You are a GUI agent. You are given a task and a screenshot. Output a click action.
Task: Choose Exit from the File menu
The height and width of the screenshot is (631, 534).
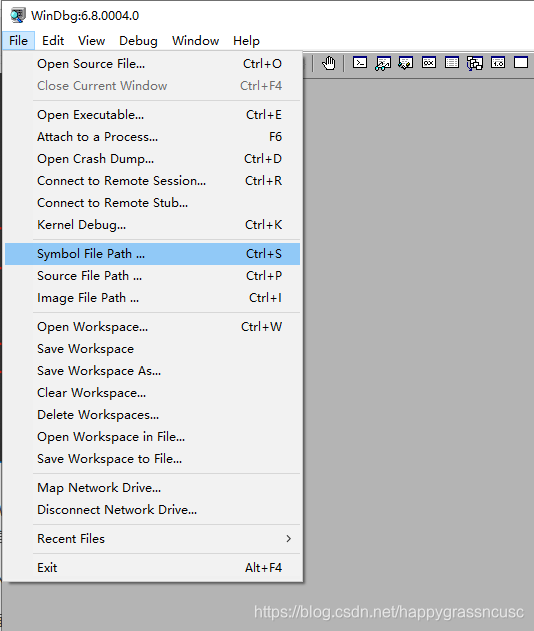point(153,567)
